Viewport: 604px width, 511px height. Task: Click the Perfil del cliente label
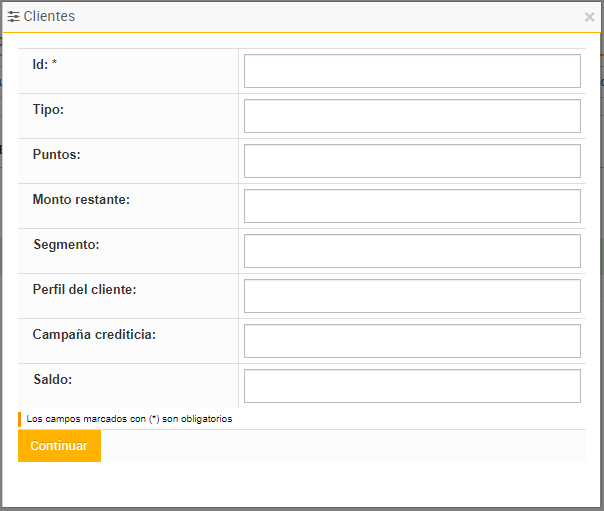pyautogui.click(x=84, y=289)
